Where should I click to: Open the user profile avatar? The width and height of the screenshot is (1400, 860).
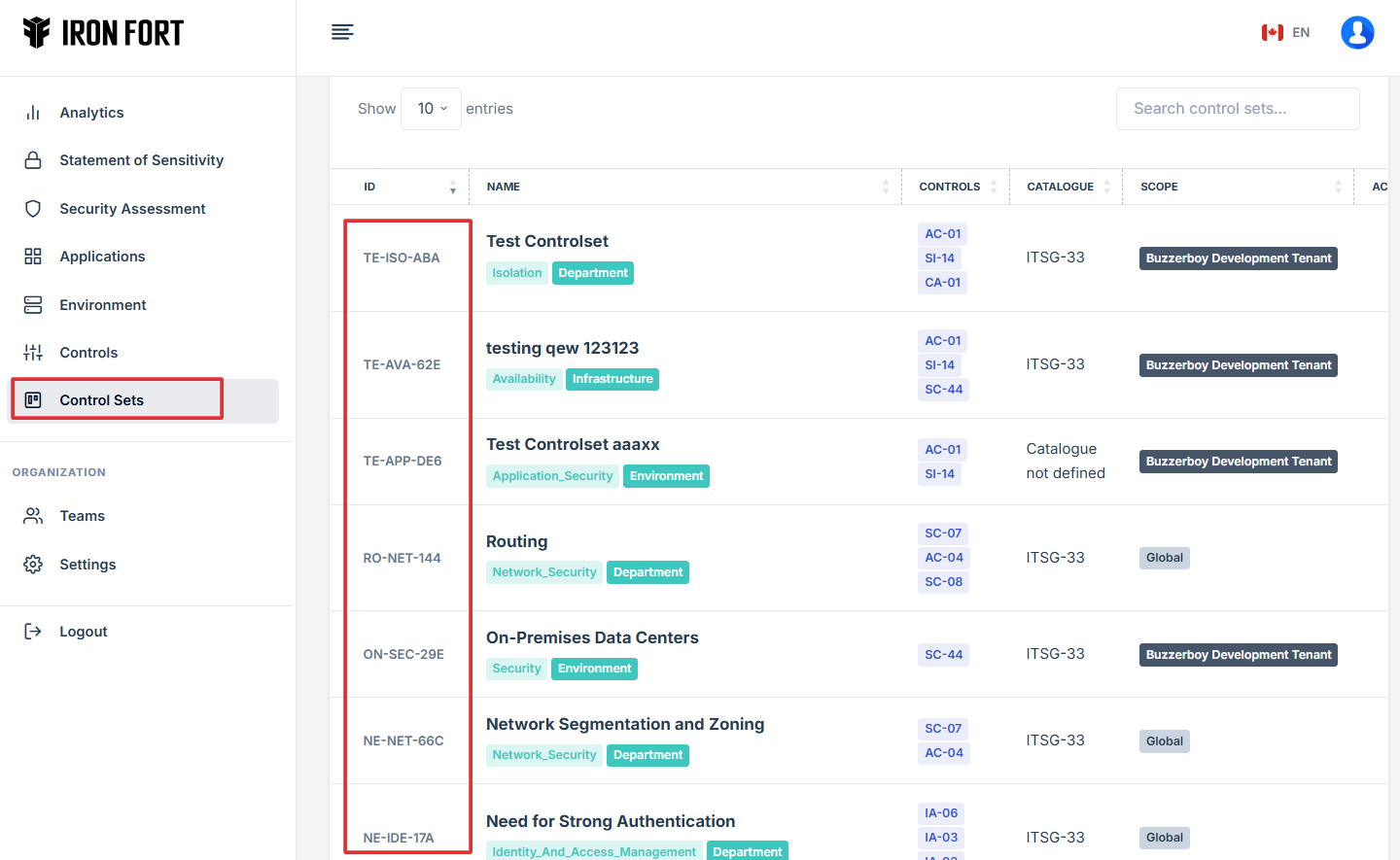pyautogui.click(x=1356, y=32)
